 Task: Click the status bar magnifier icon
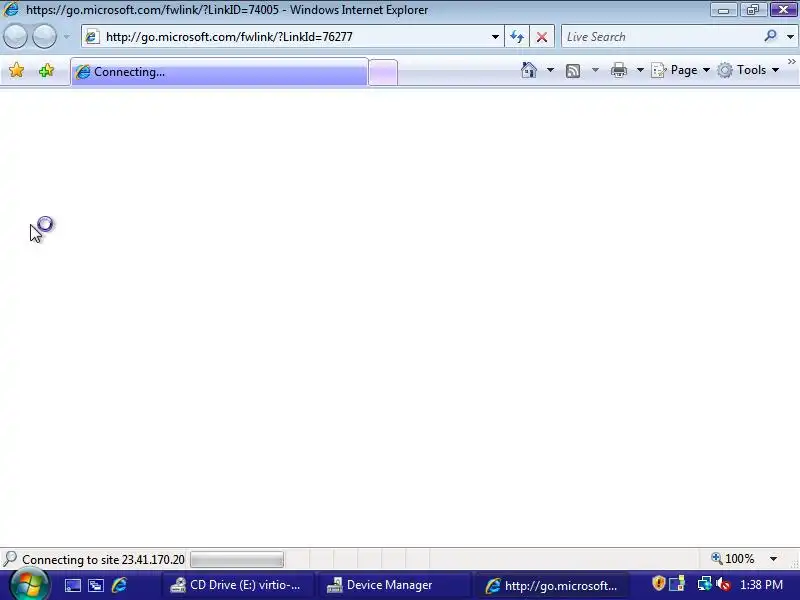[x=10, y=559]
